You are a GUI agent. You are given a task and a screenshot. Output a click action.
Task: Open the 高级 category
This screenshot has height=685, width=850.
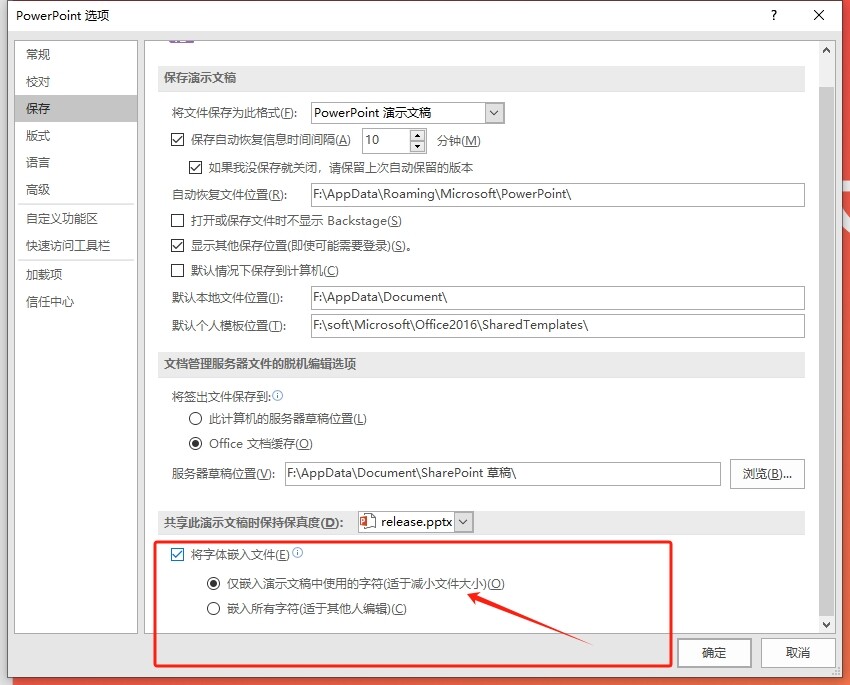pos(76,189)
